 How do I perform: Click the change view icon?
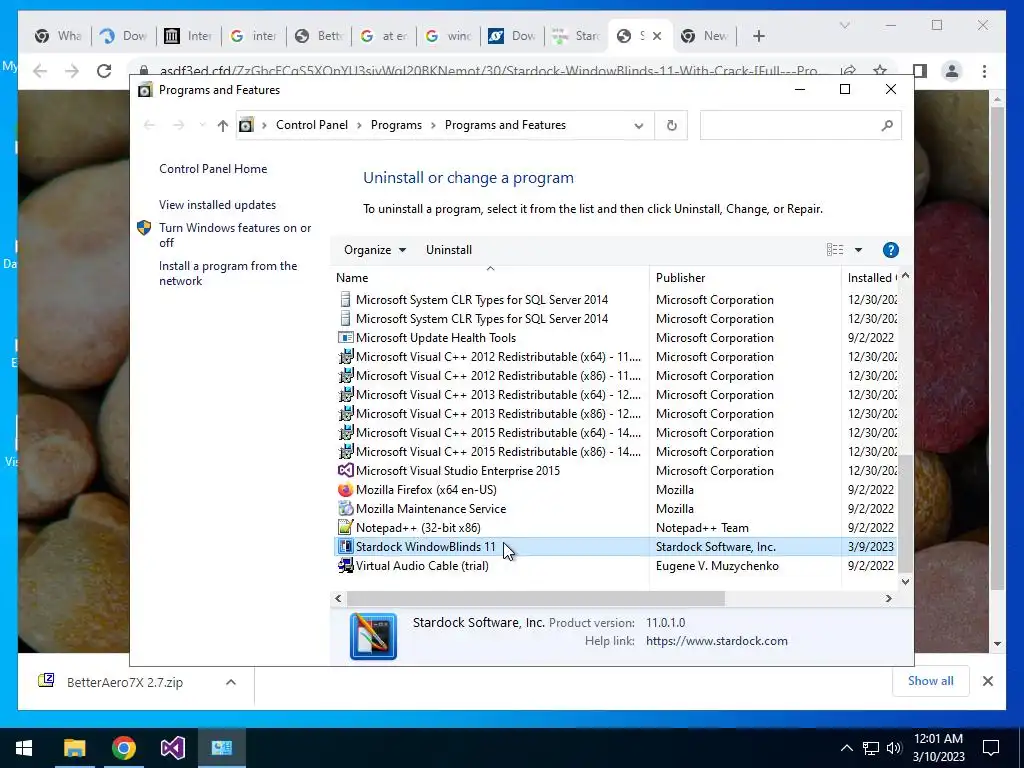[835, 250]
